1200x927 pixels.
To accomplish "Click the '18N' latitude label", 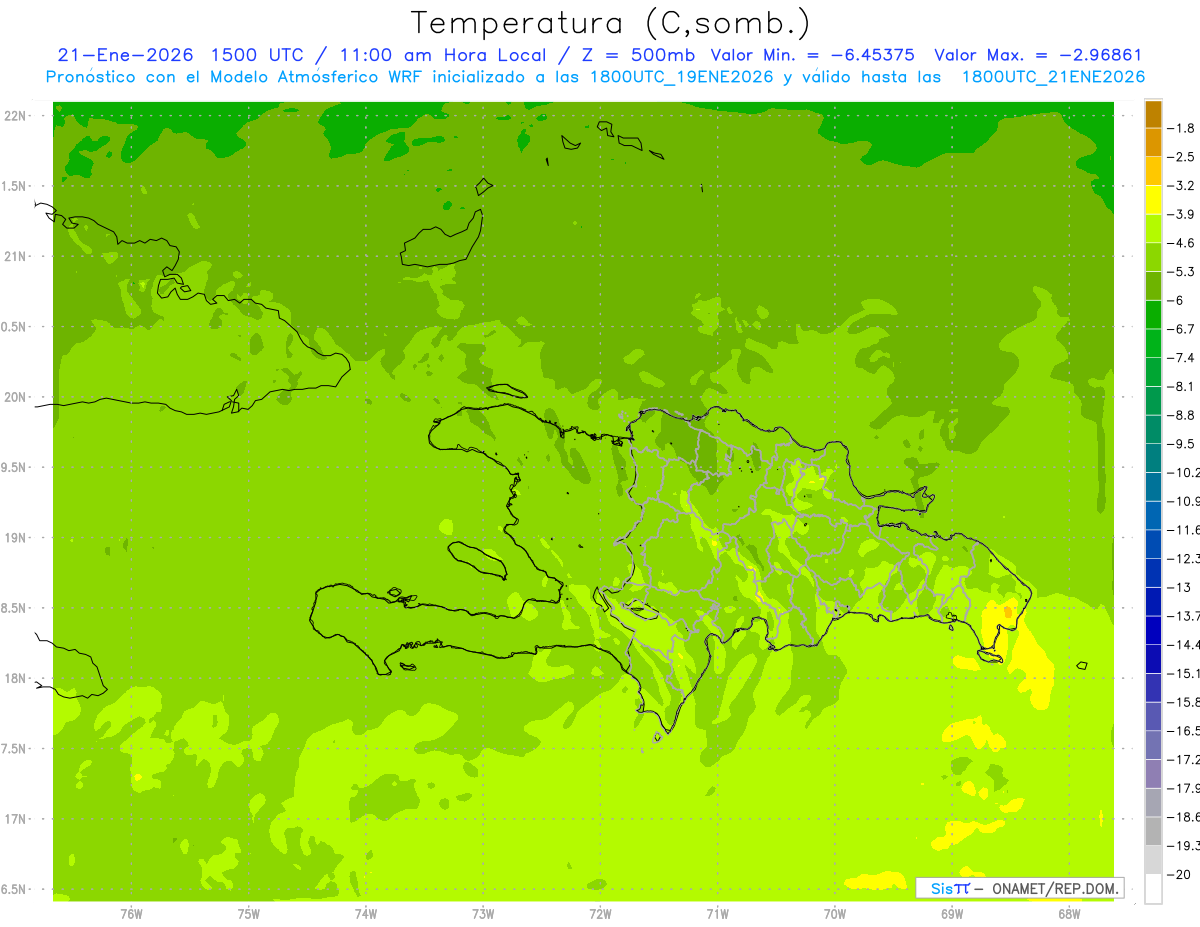I will [16, 678].
